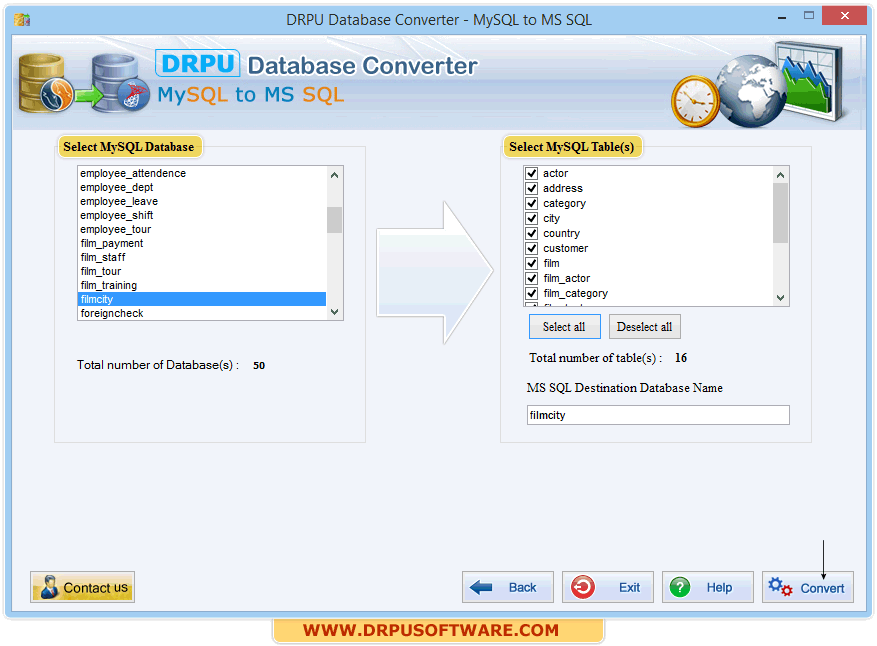Toggle the customer table checkbox
The width and height of the screenshot is (877, 646).
point(531,248)
